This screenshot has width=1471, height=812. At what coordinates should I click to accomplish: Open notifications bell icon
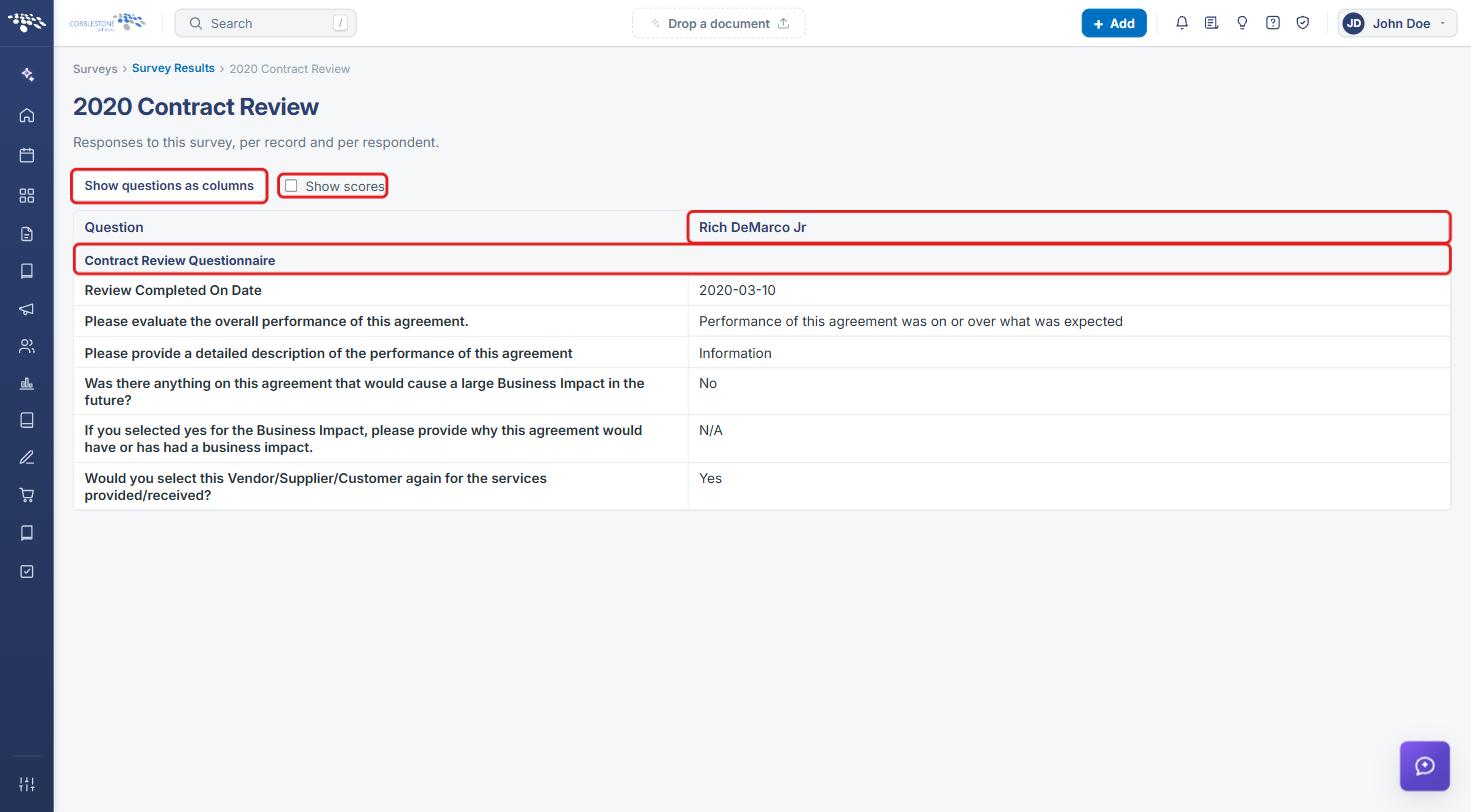(x=1182, y=23)
